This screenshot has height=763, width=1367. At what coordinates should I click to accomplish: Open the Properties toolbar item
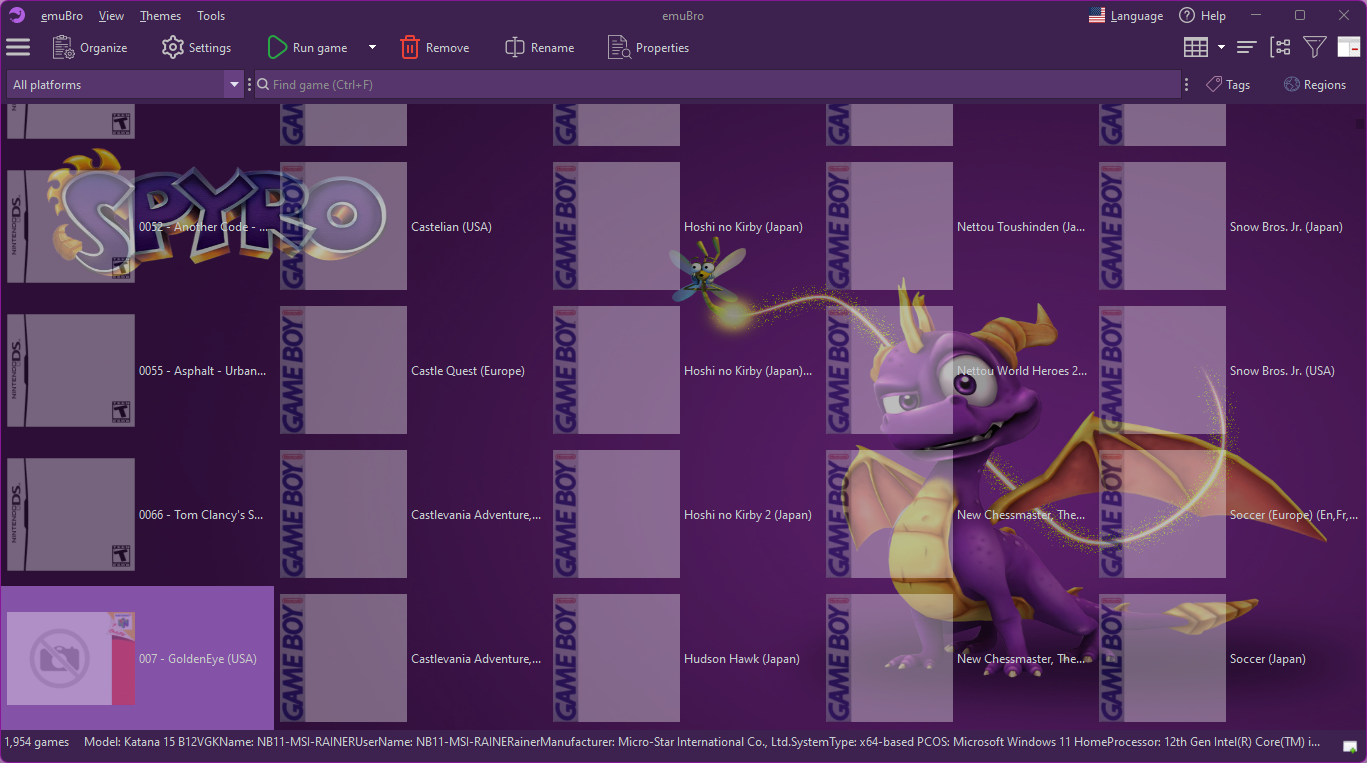pyautogui.click(x=648, y=46)
